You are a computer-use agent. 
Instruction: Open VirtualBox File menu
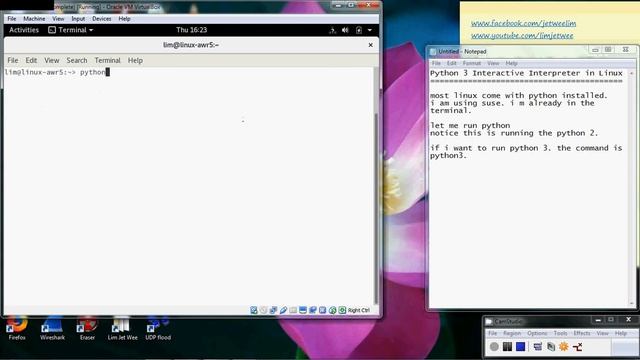pos(12,19)
